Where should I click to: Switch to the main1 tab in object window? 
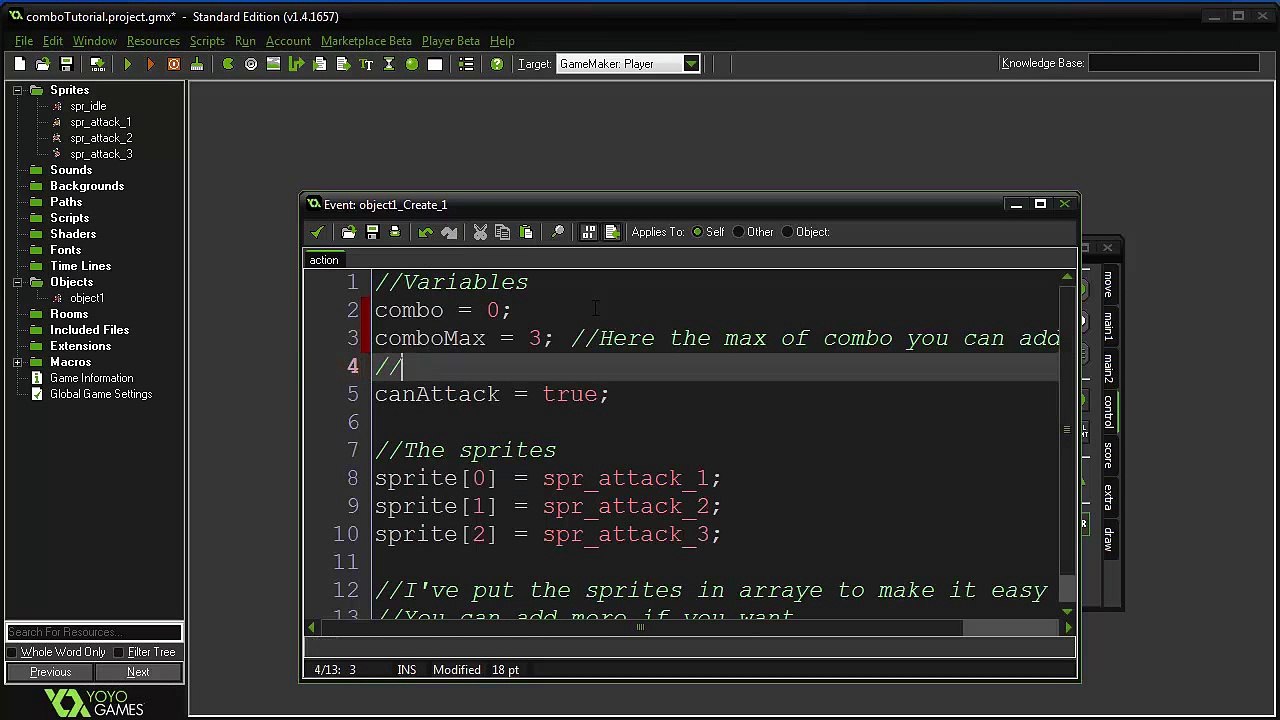(1108, 327)
